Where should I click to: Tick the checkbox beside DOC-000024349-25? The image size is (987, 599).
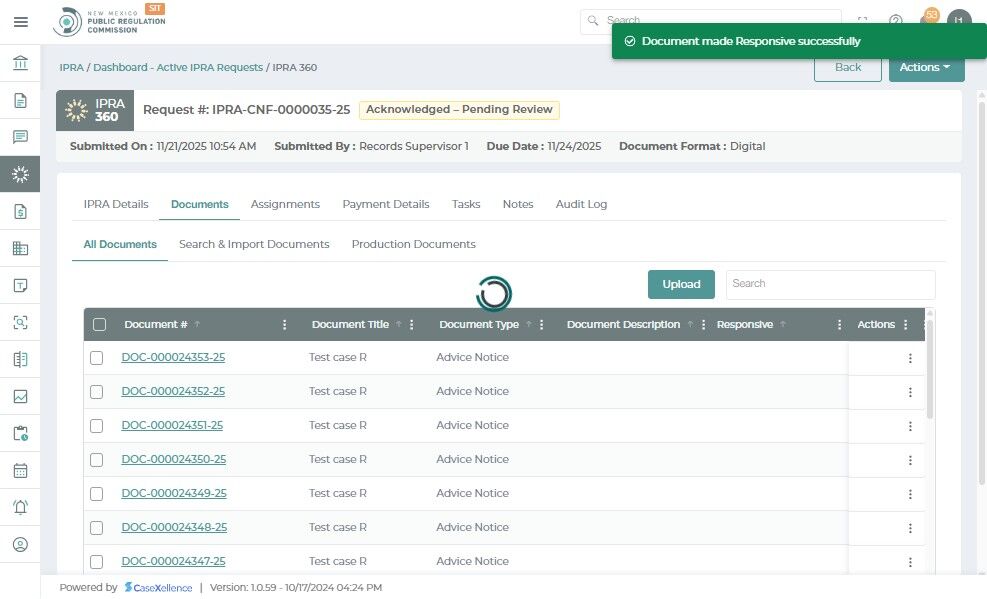96,494
